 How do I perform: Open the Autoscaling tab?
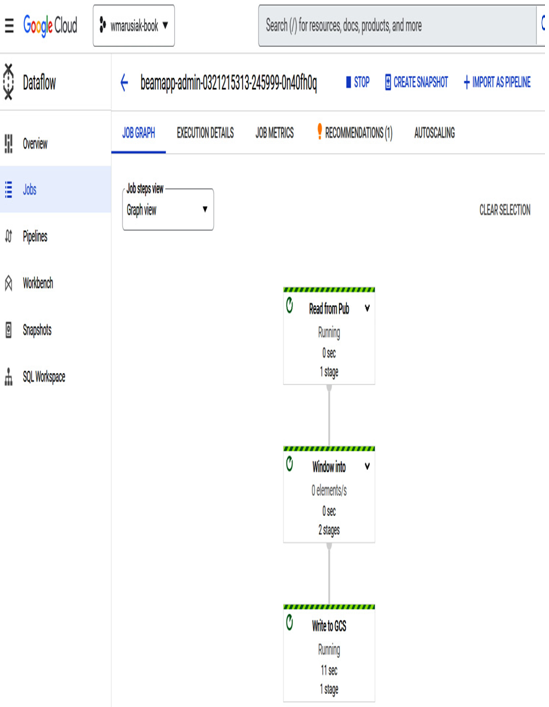point(435,133)
